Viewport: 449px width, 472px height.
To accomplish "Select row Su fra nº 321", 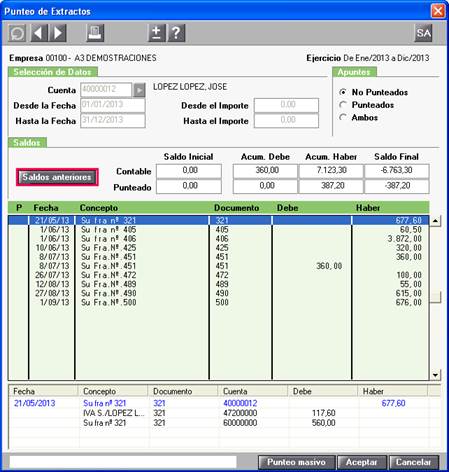I will coord(218,220).
